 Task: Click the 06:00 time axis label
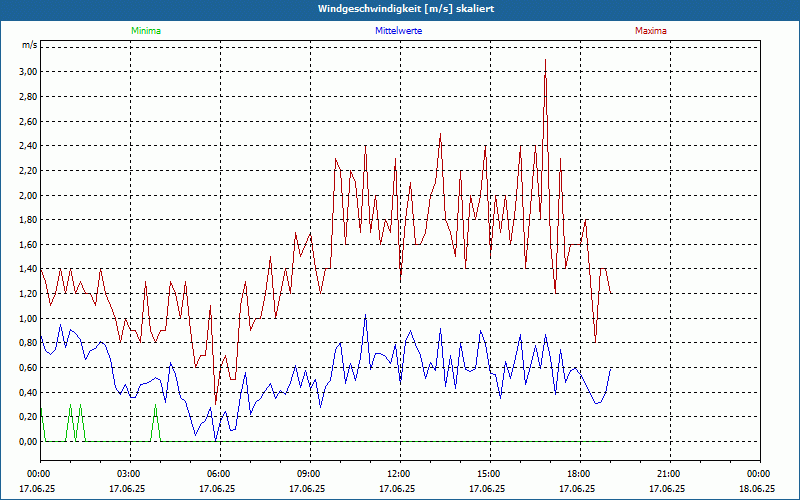pos(220,474)
